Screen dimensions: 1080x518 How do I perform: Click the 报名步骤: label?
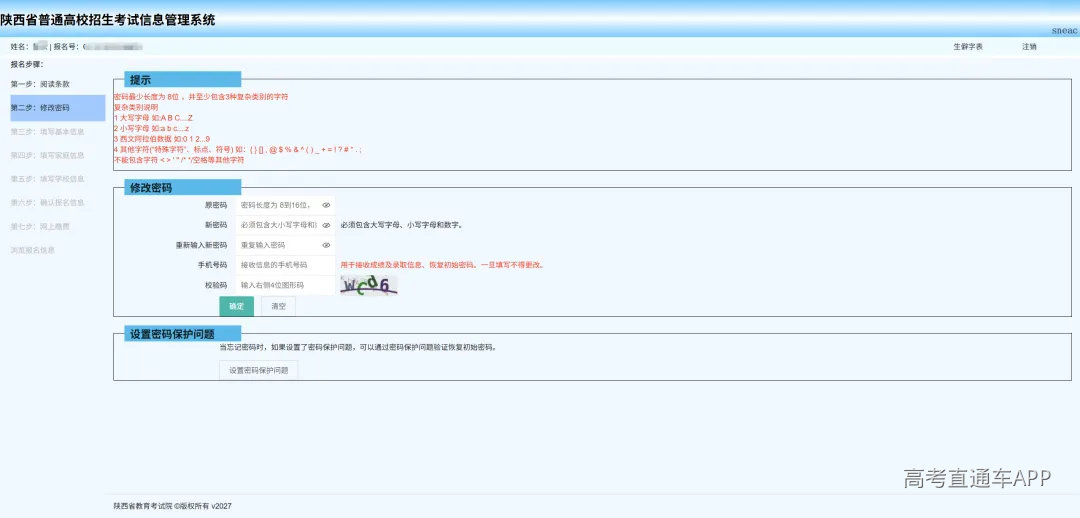[27, 65]
